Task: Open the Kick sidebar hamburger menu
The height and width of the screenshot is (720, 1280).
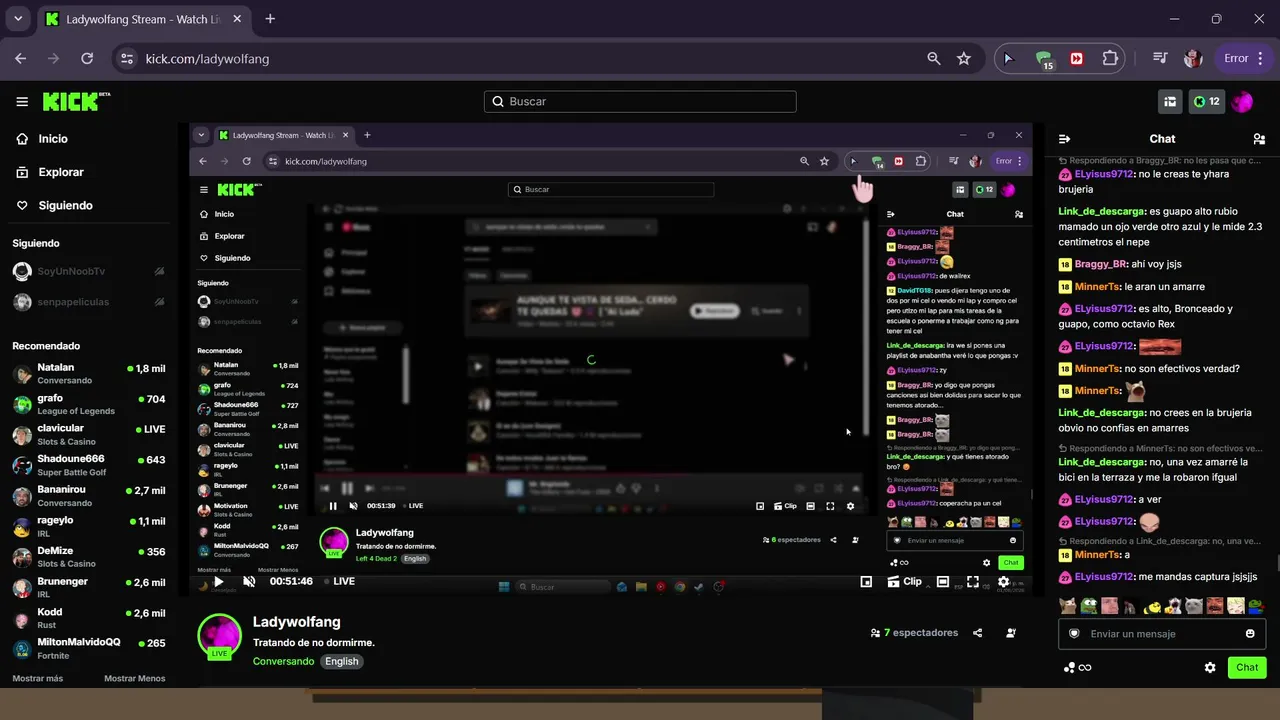Action: click(x=22, y=101)
